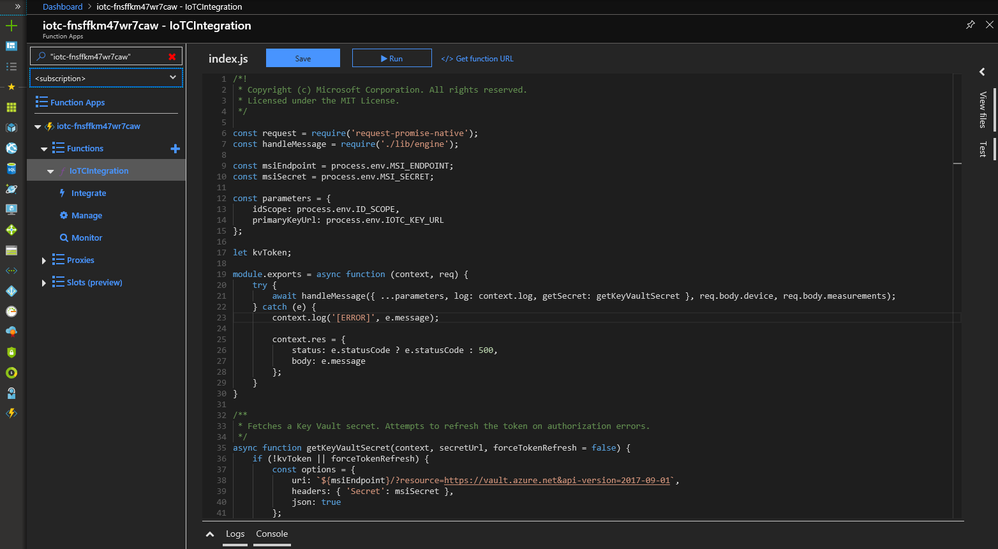Collapse the Functions tree node

tap(44, 149)
